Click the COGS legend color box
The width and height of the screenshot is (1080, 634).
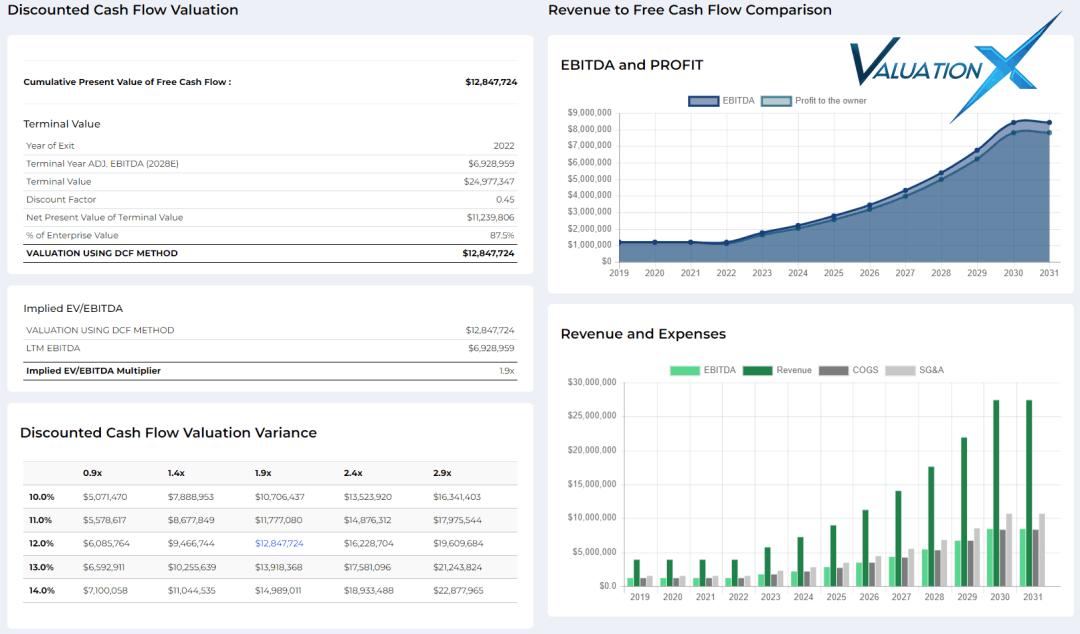(x=833, y=370)
